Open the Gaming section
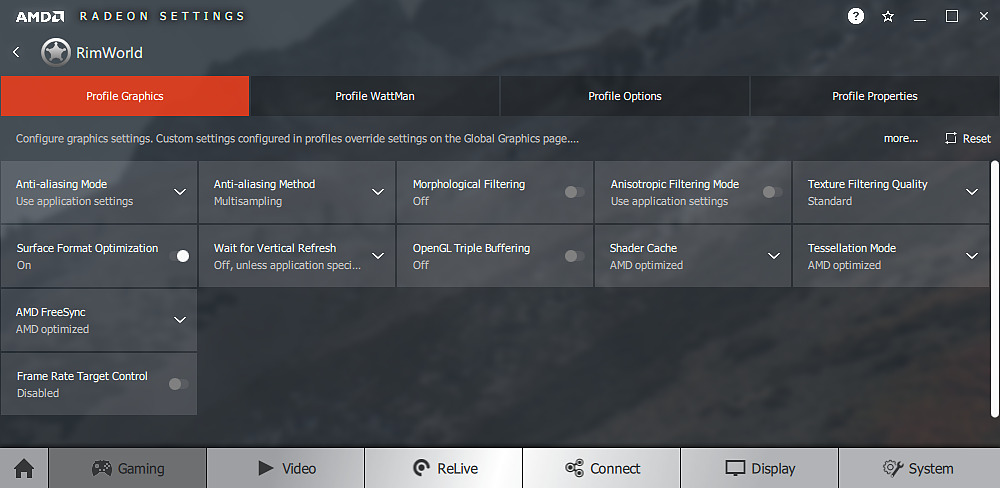1000x488 pixels. (x=128, y=468)
